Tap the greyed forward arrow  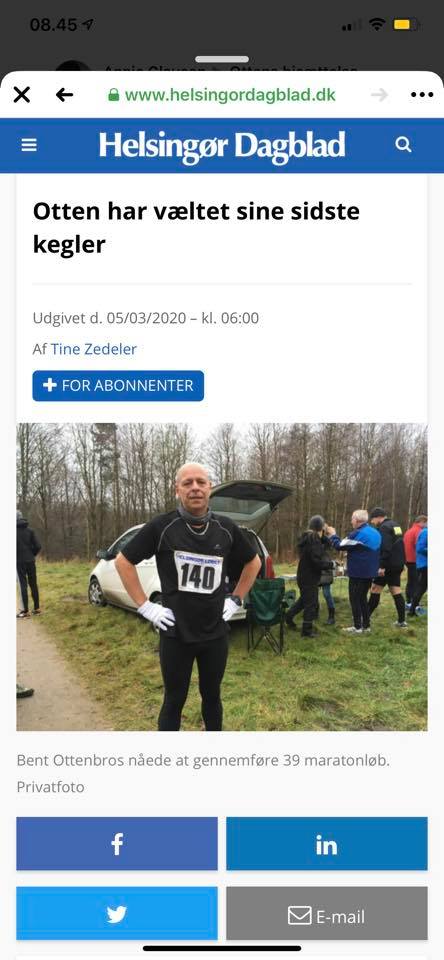[380, 95]
